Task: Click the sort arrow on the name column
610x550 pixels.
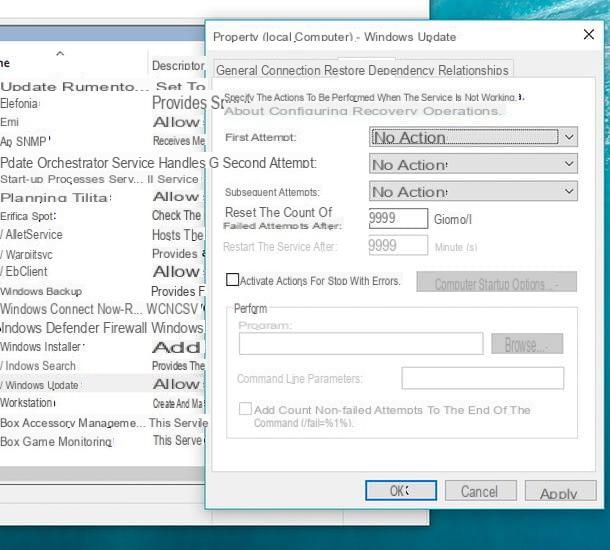Action: click(60, 54)
